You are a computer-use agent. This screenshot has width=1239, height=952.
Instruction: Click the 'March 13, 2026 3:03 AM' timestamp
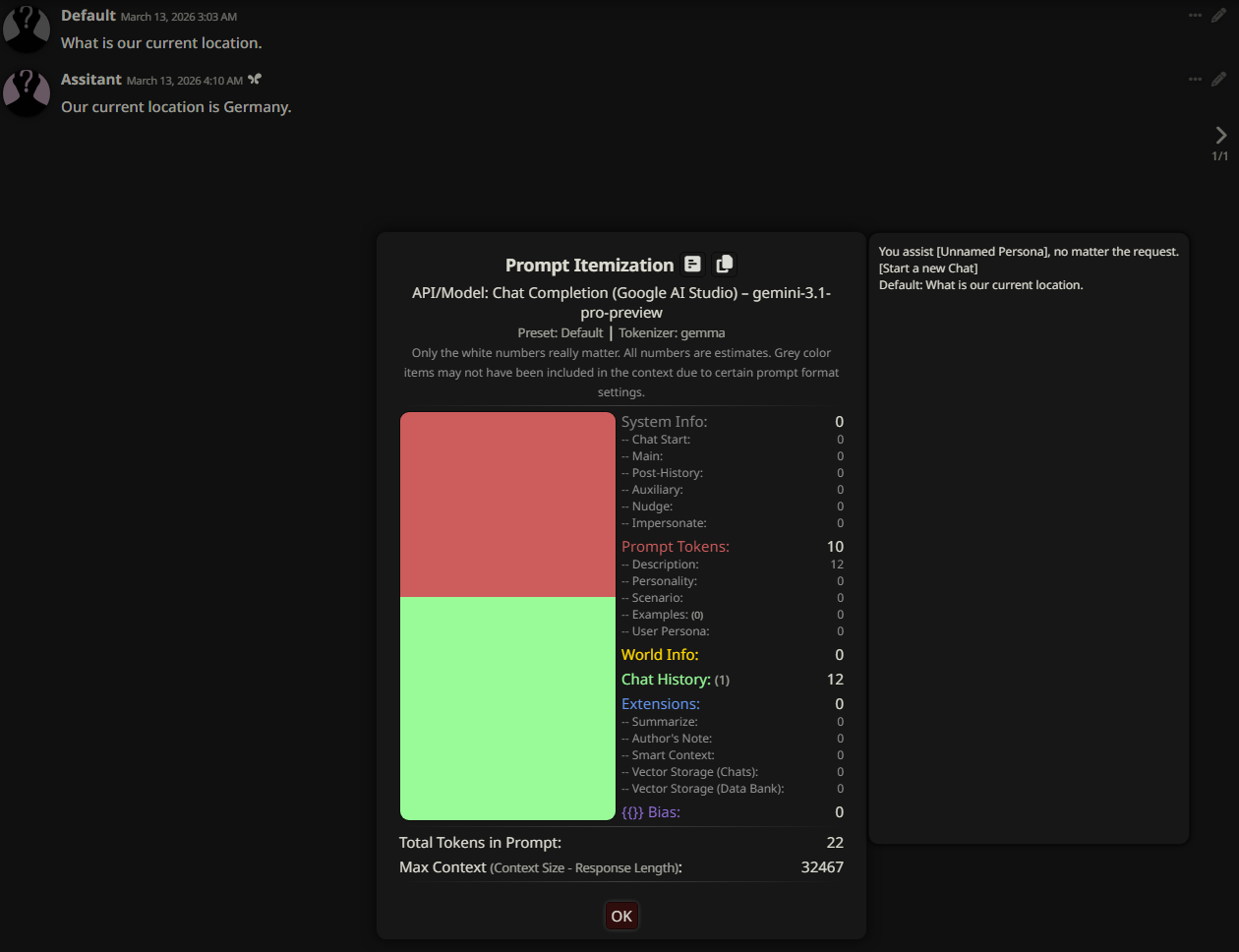[179, 17]
